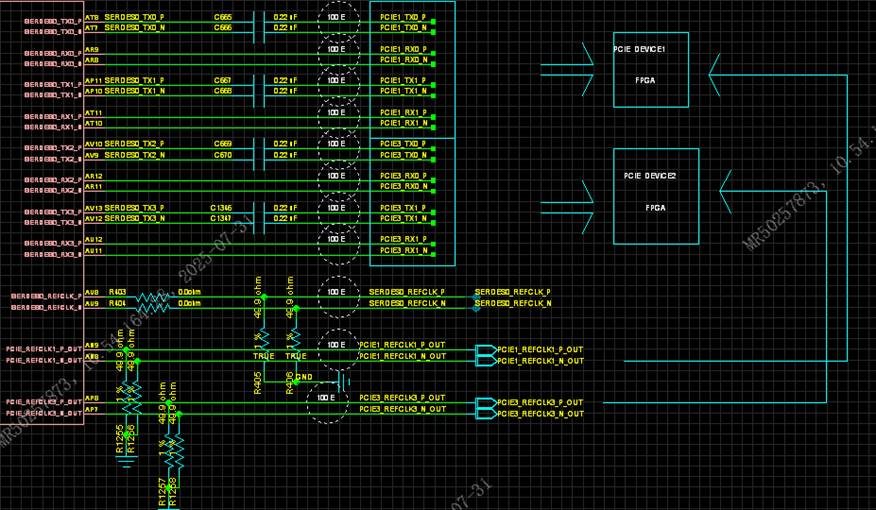Image resolution: width=876 pixels, height=510 pixels.
Task: Click the 0.22 uF value beside C1347
Action: [285, 218]
